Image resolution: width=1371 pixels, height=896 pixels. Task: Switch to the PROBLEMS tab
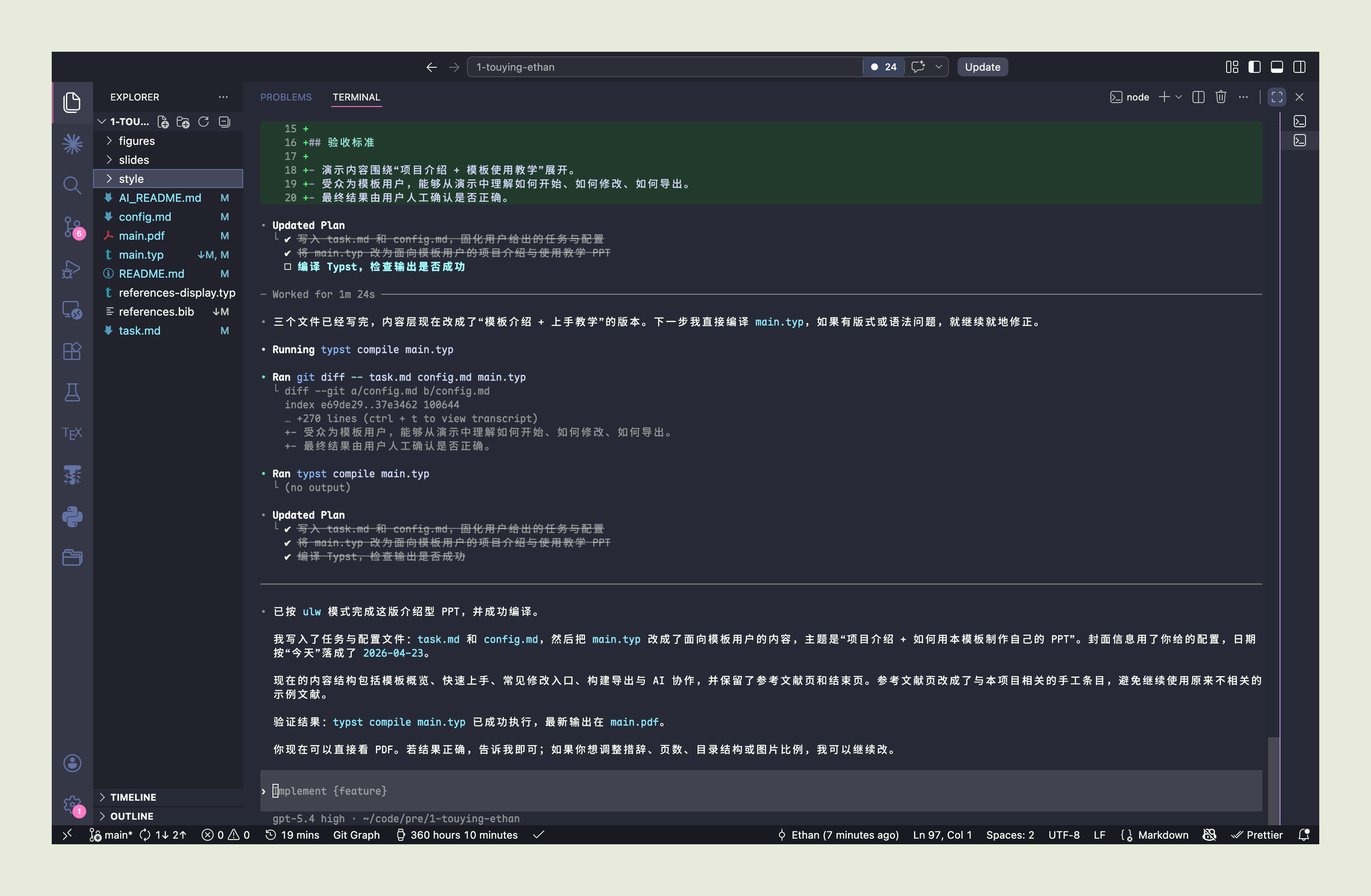pos(286,97)
